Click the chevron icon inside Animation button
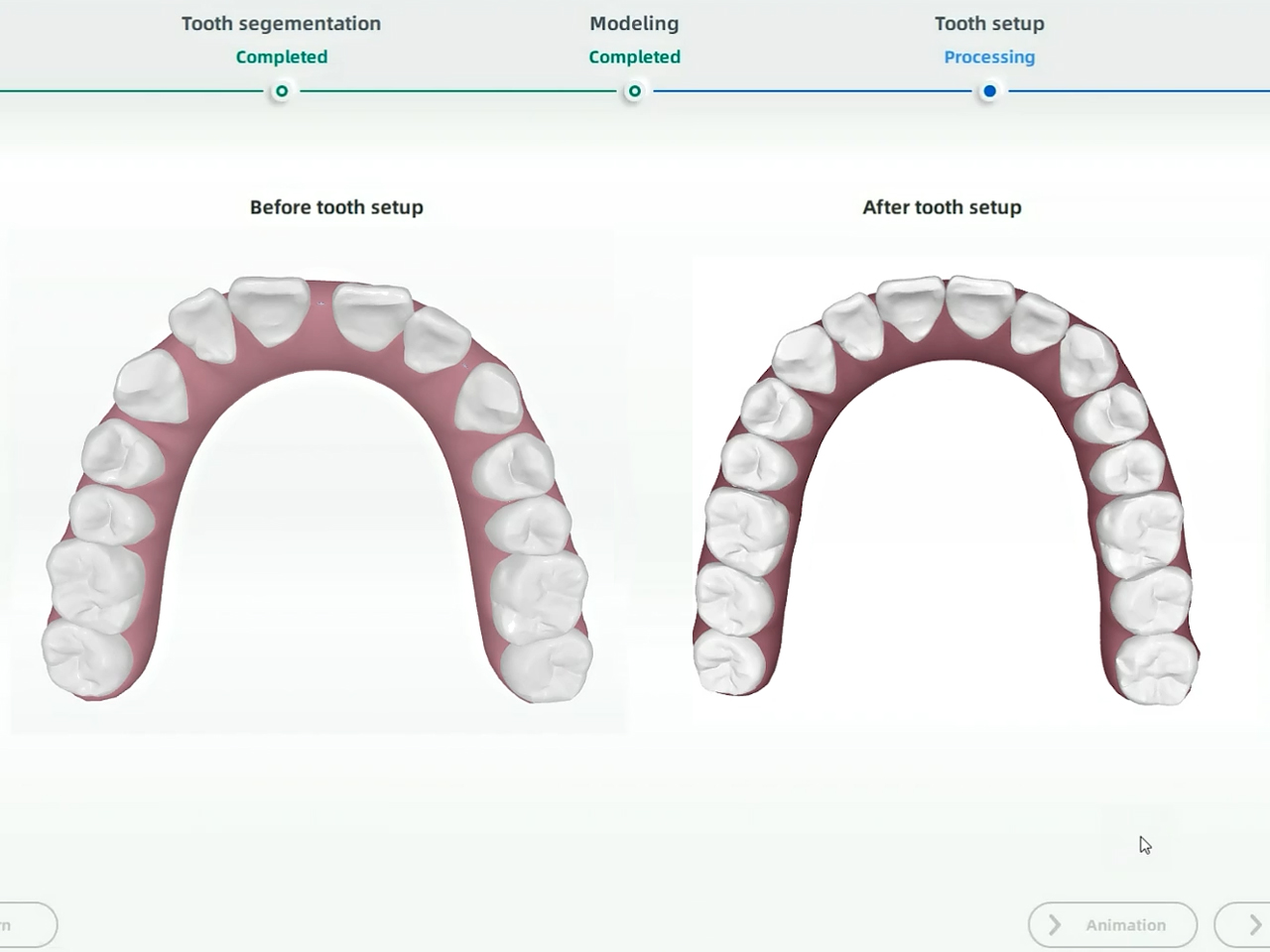Viewport: 1270px width, 952px height. [1055, 924]
